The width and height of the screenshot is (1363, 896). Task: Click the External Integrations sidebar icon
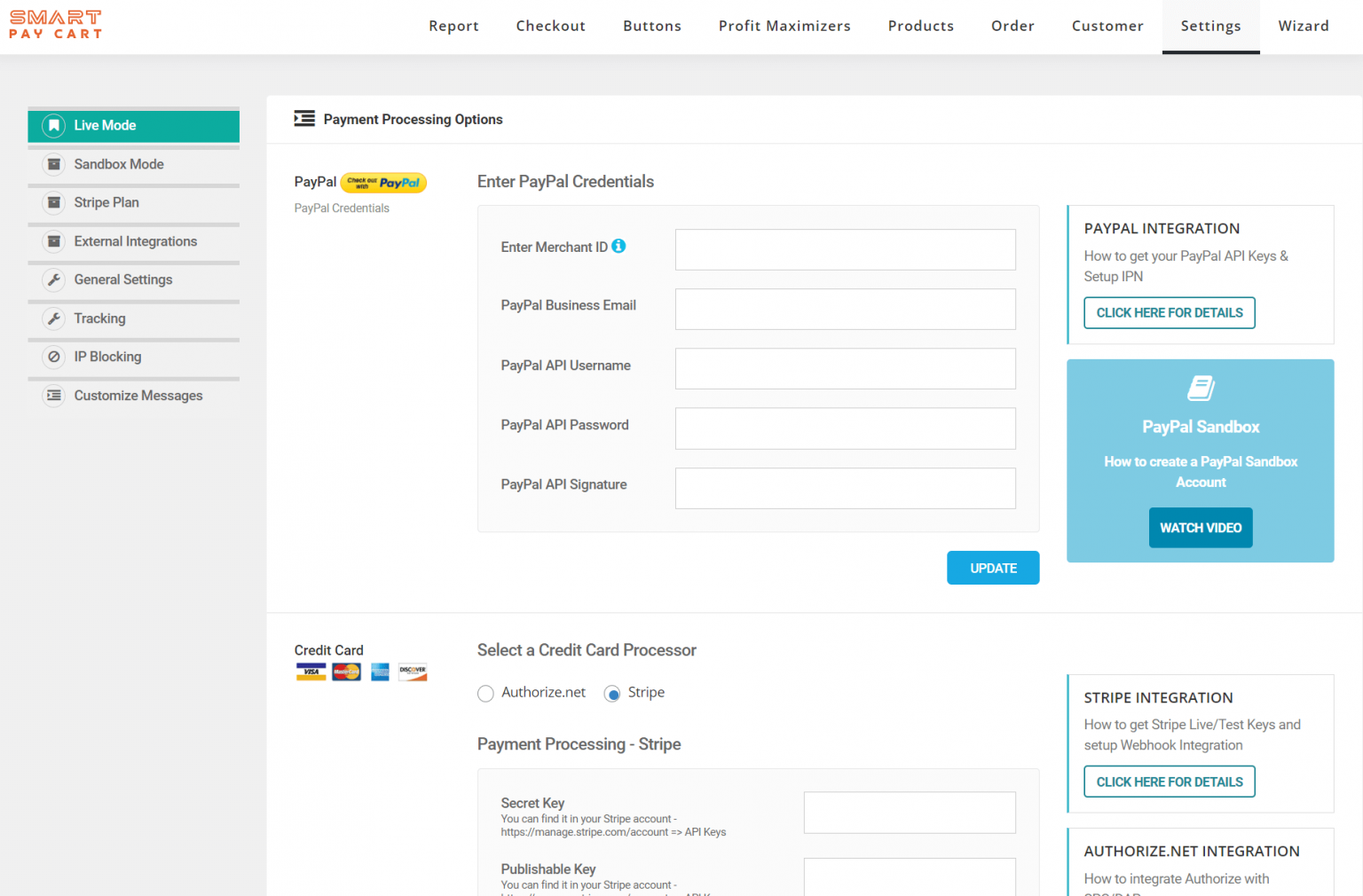53,241
